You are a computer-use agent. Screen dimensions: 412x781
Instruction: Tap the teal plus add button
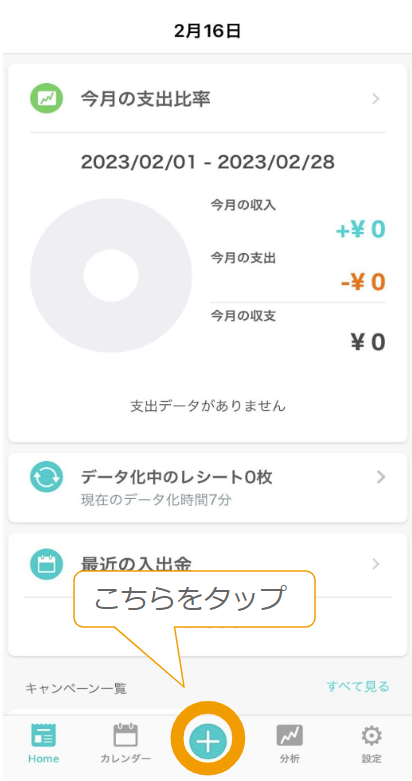pyautogui.click(x=208, y=741)
